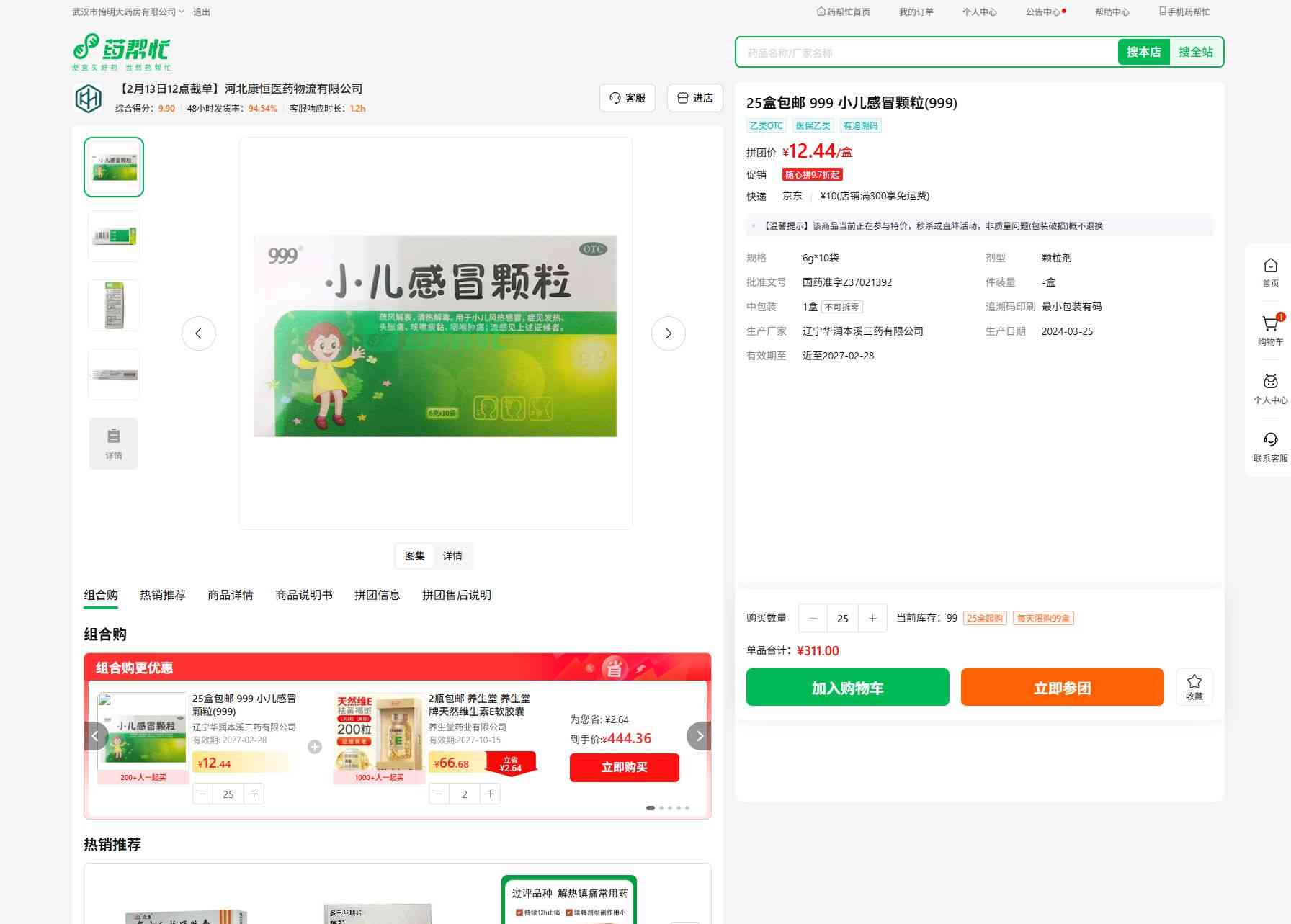
Task: Show previous product image with left arrow
Action: [199, 333]
